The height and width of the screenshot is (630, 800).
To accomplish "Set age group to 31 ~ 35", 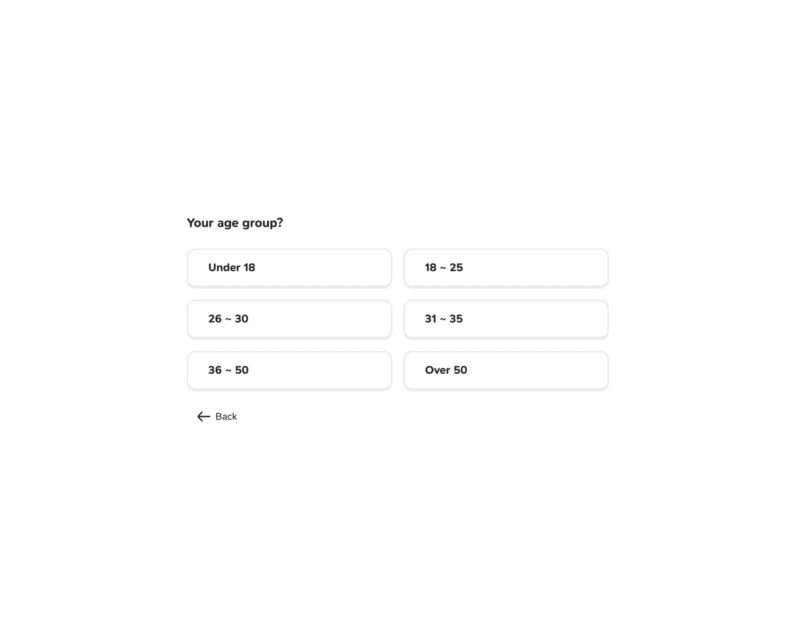I will point(506,319).
